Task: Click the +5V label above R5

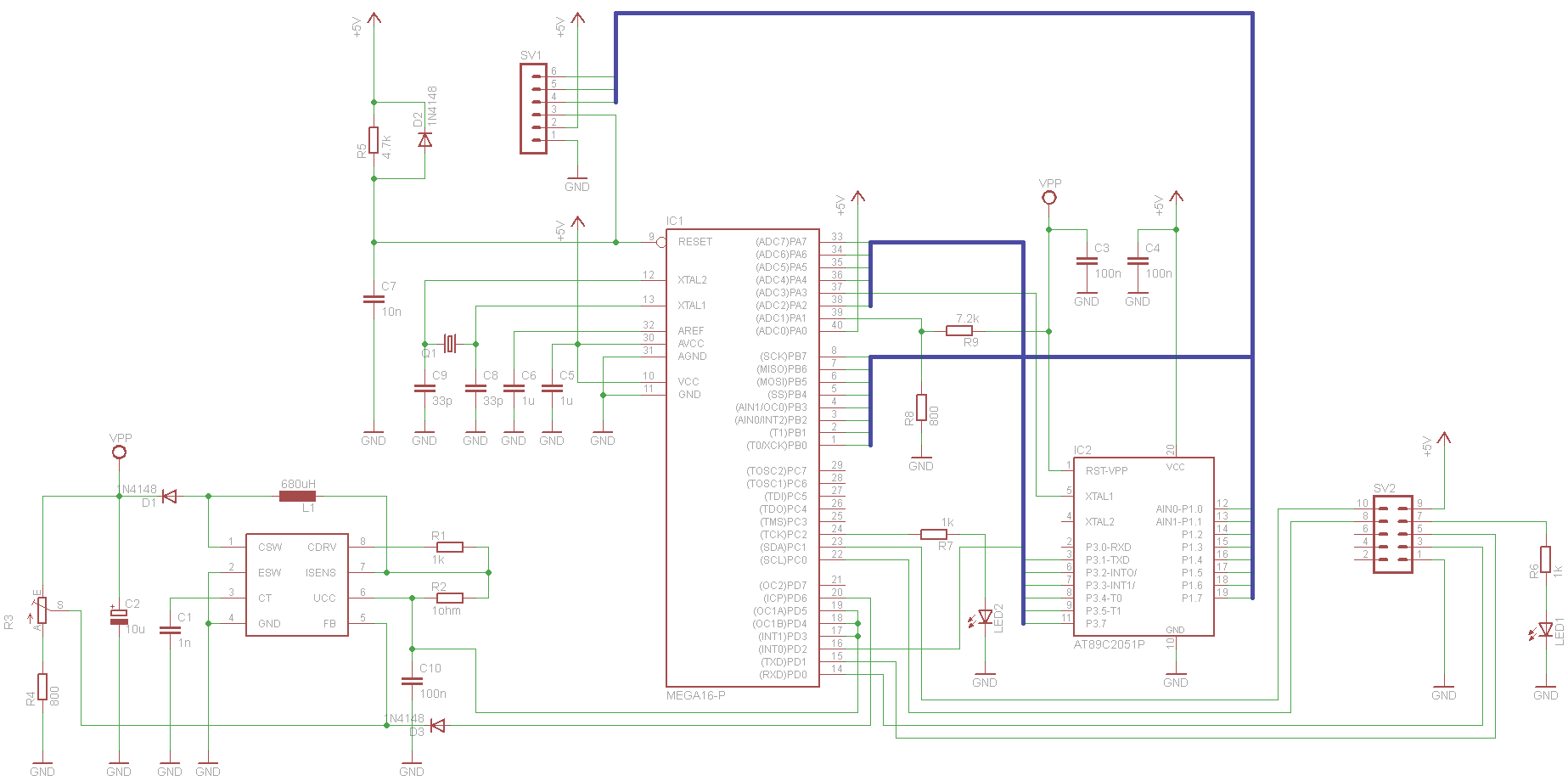Action: click(x=357, y=26)
